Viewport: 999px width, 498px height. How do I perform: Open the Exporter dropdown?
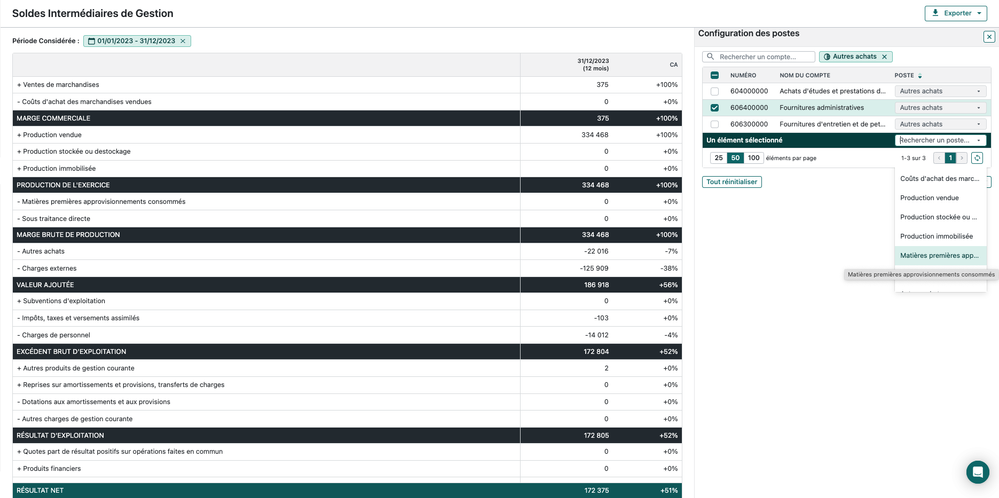[x=955, y=13]
